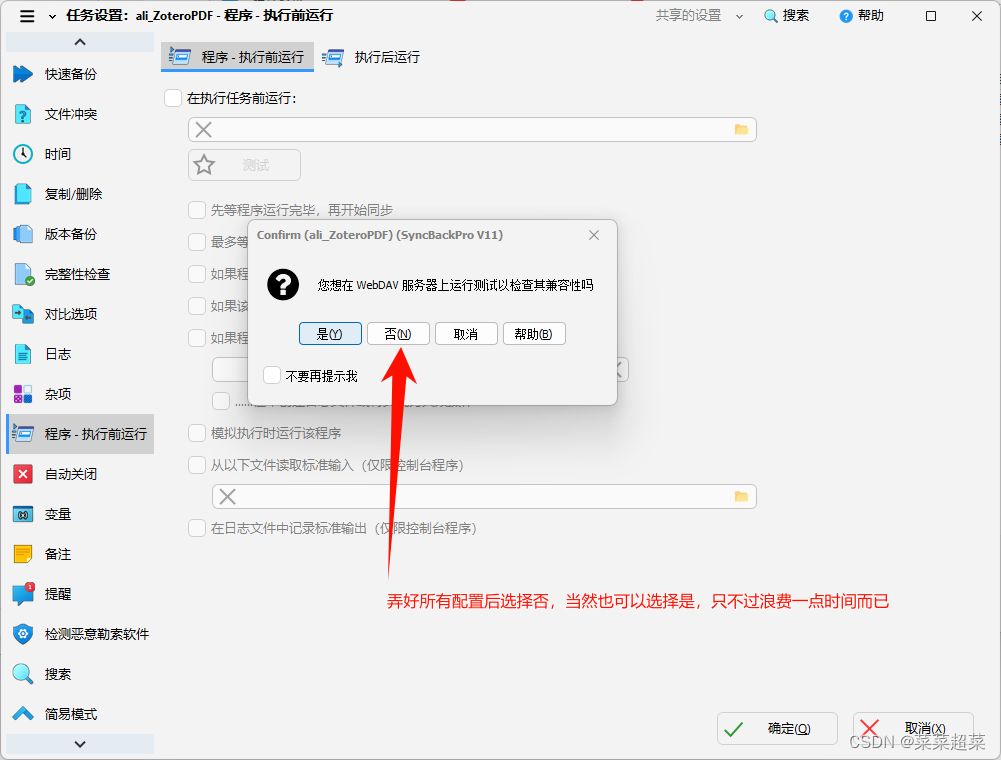Open the 快速备份 sidebar section
This screenshot has width=1001, height=760.
click(x=80, y=74)
